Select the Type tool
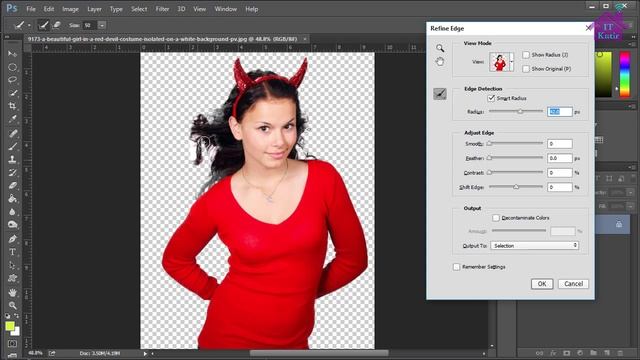640x360 pixels. click(13, 252)
